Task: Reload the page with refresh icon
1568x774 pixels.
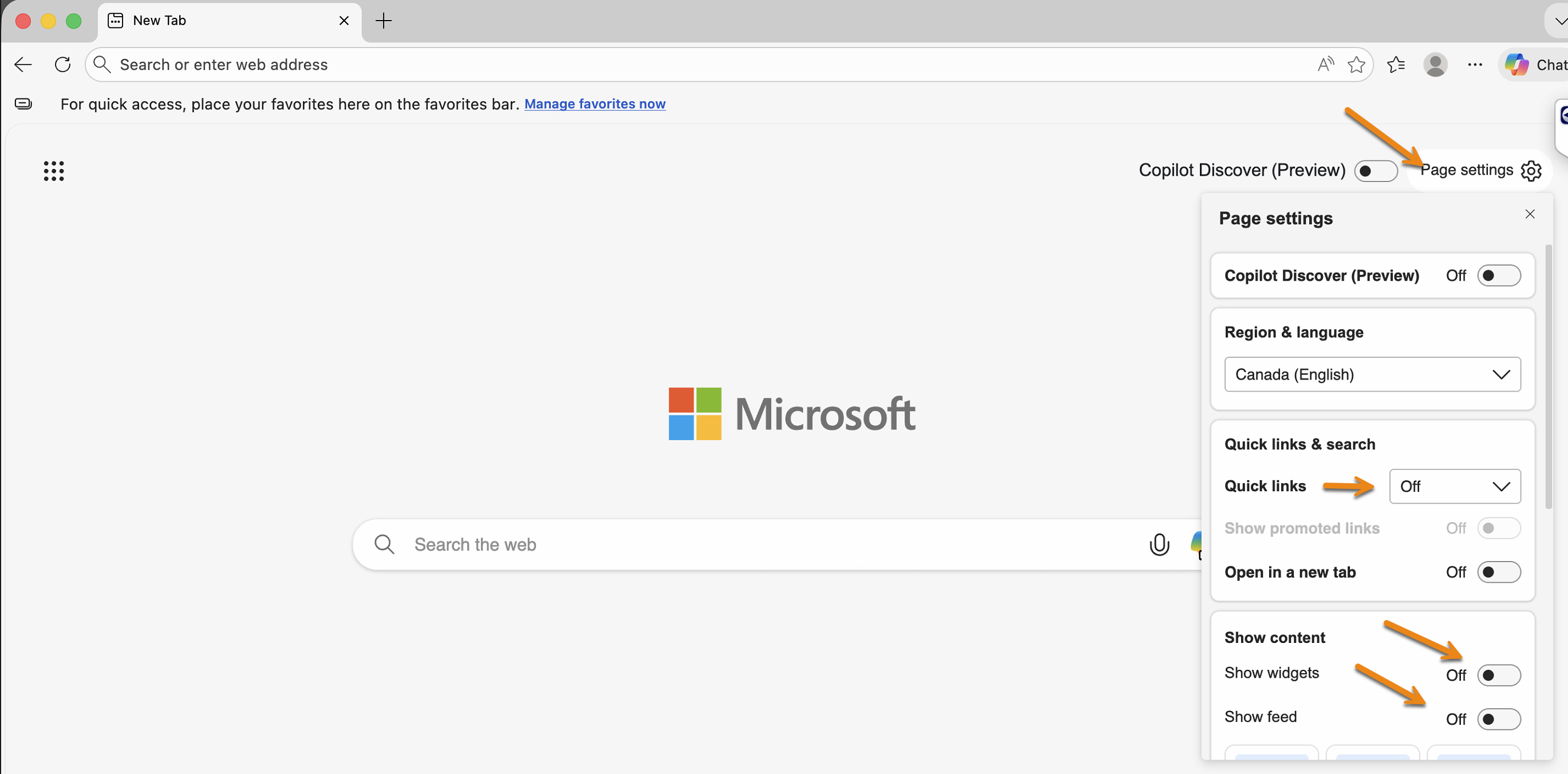Action: (x=63, y=65)
